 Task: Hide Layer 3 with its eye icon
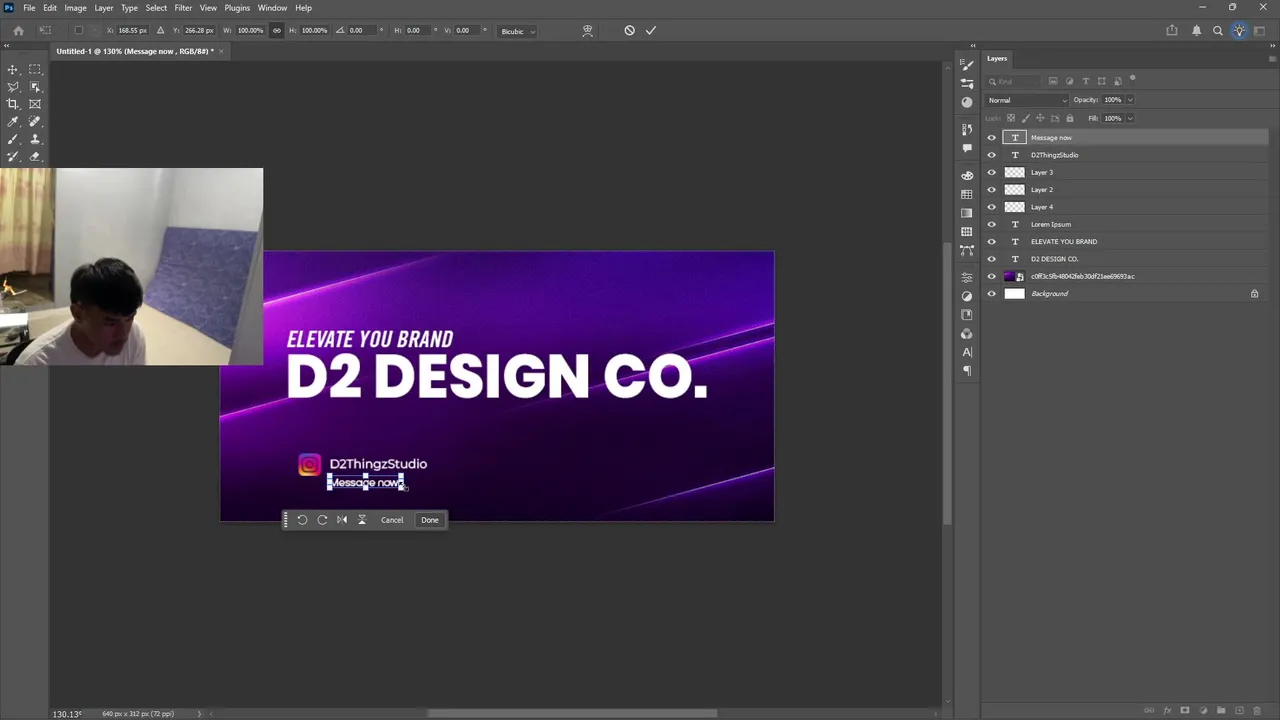coord(992,172)
